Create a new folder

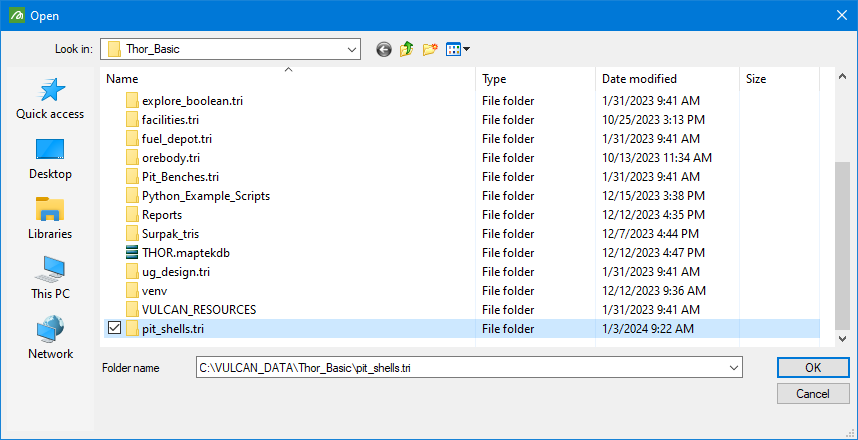point(430,50)
